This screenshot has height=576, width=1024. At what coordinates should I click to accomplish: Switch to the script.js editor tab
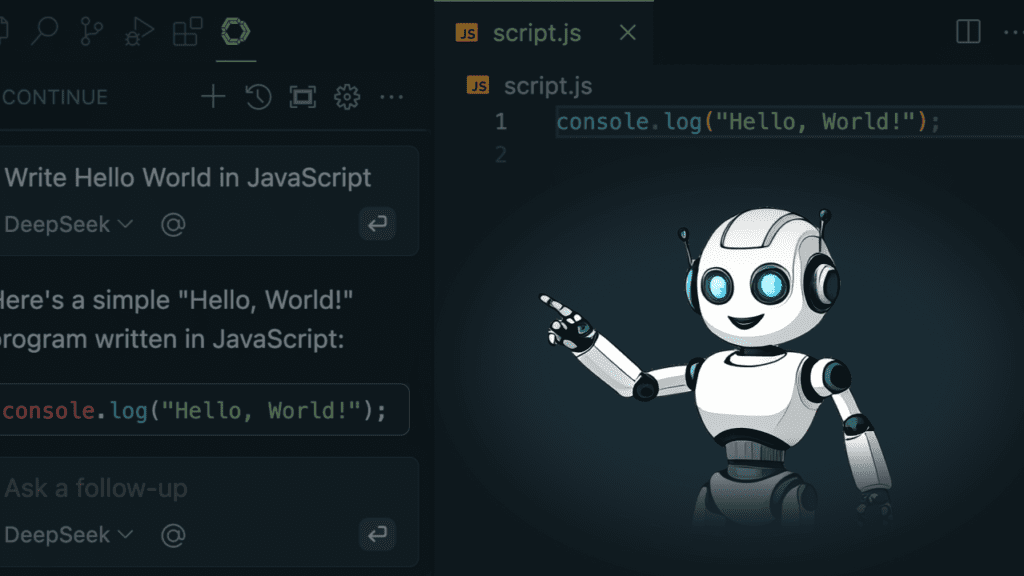[534, 33]
